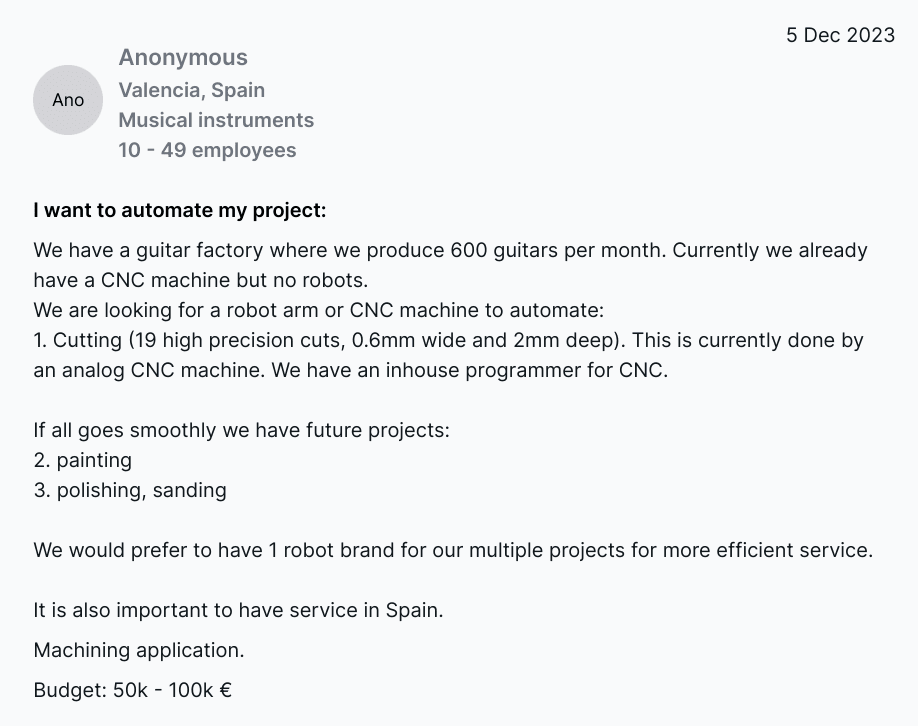Select the "2. painting" list item
The width and height of the screenshot is (918, 726).
click(x=82, y=460)
